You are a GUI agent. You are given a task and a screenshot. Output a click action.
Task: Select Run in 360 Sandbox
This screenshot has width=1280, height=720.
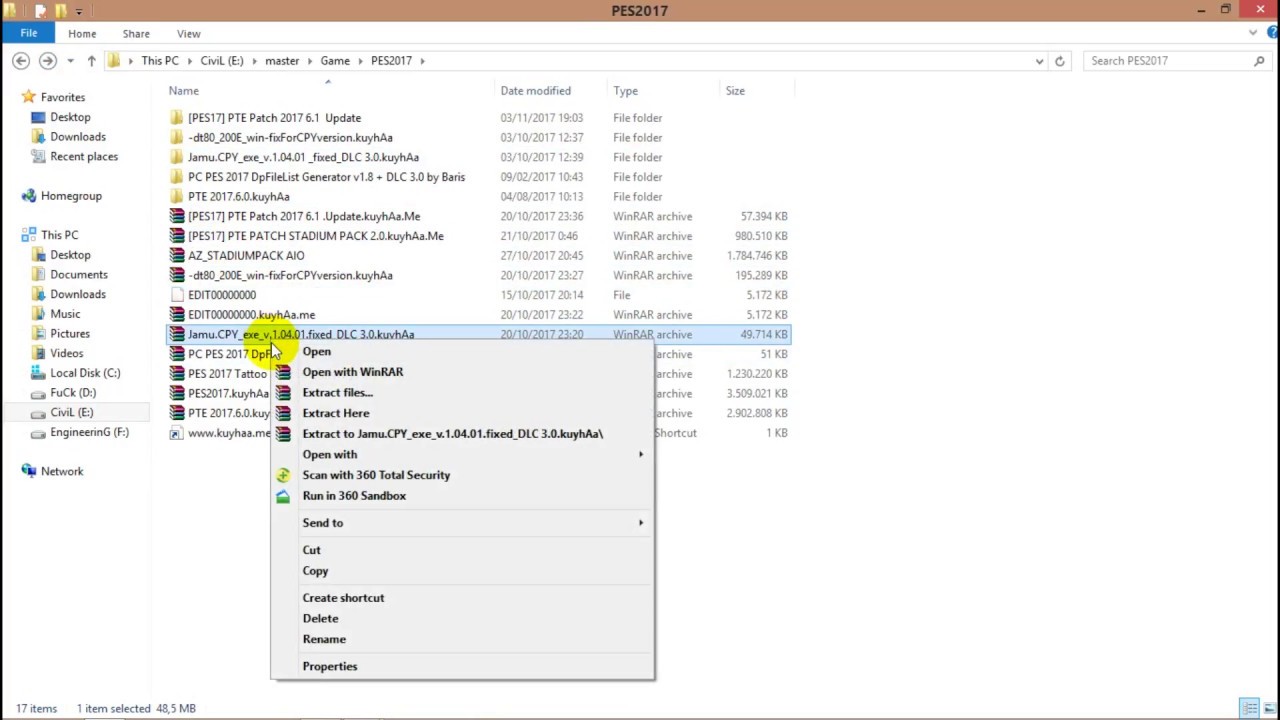(354, 496)
